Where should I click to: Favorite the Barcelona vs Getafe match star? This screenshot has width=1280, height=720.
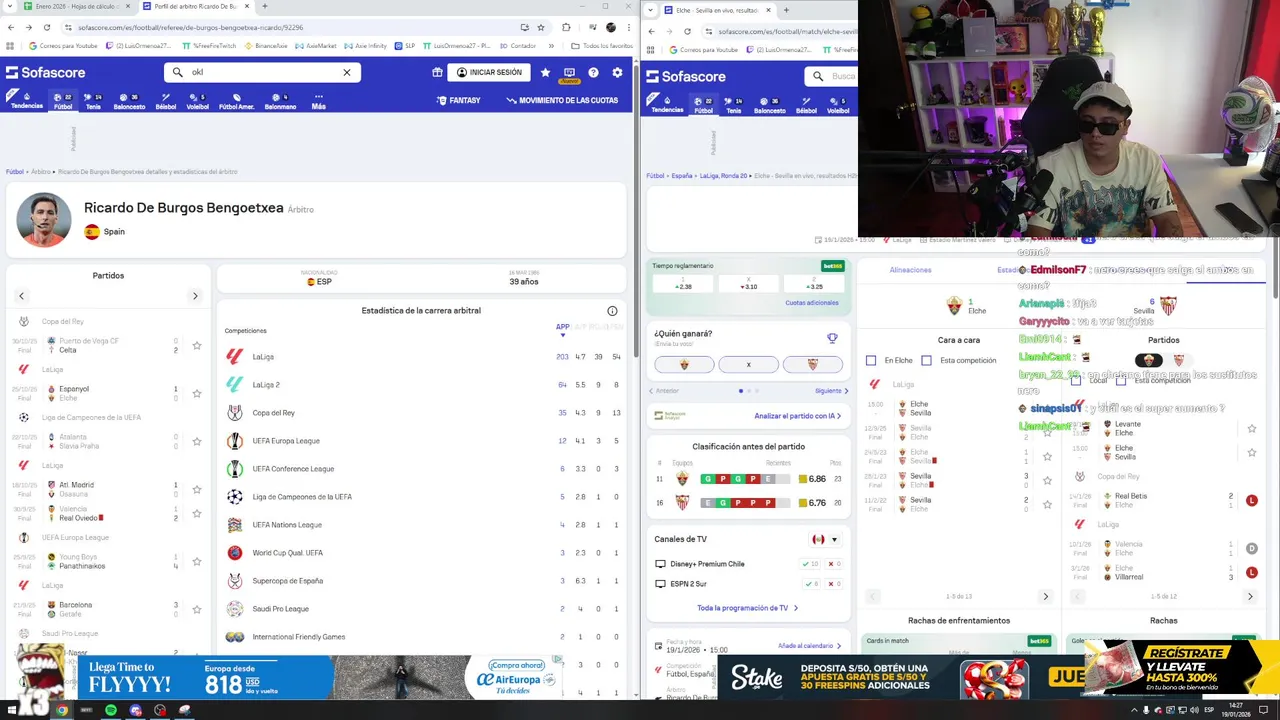click(196, 609)
